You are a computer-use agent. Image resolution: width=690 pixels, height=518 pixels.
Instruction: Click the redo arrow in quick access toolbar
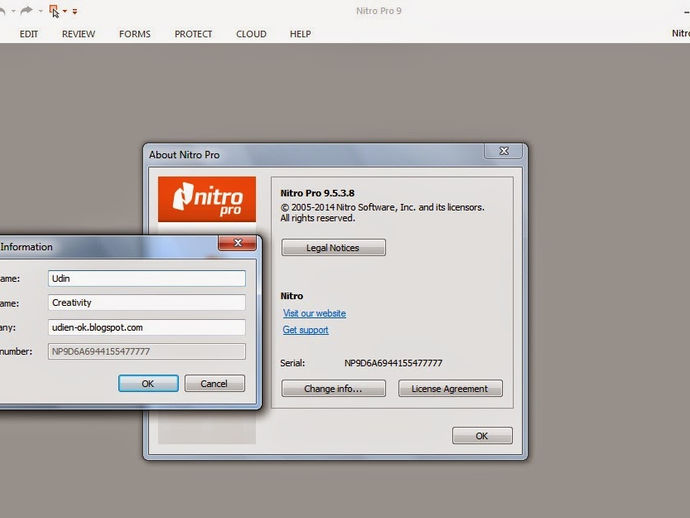pyautogui.click(x=26, y=11)
